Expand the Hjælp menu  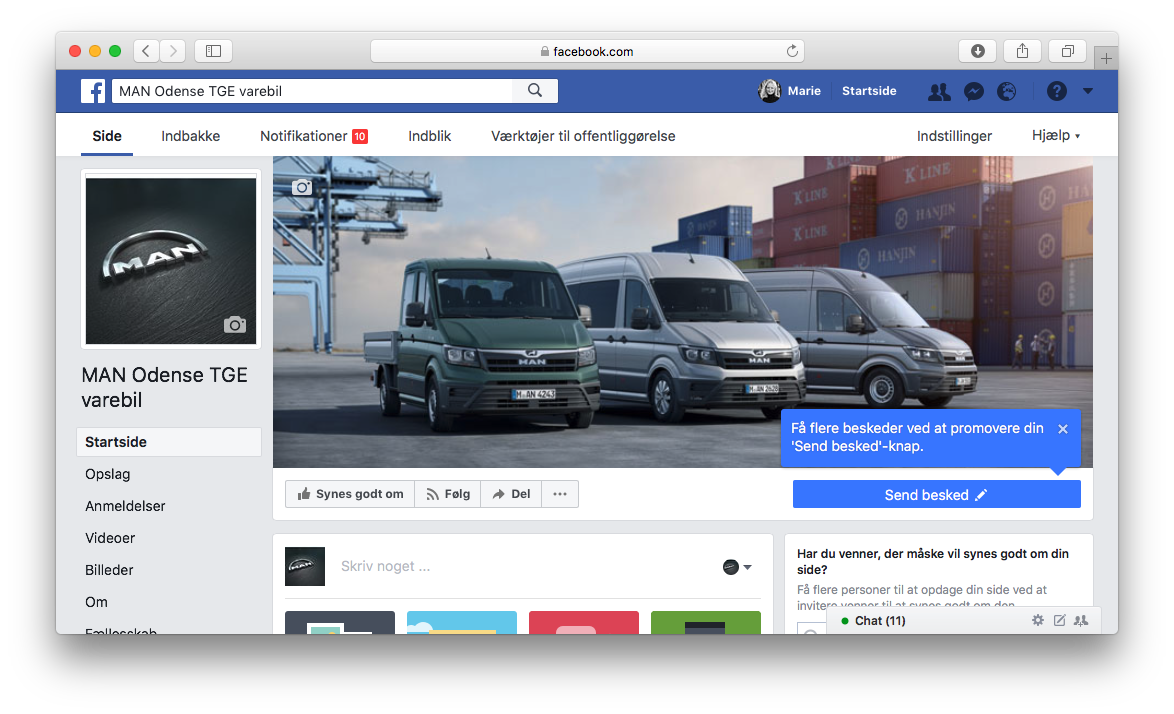point(1056,135)
